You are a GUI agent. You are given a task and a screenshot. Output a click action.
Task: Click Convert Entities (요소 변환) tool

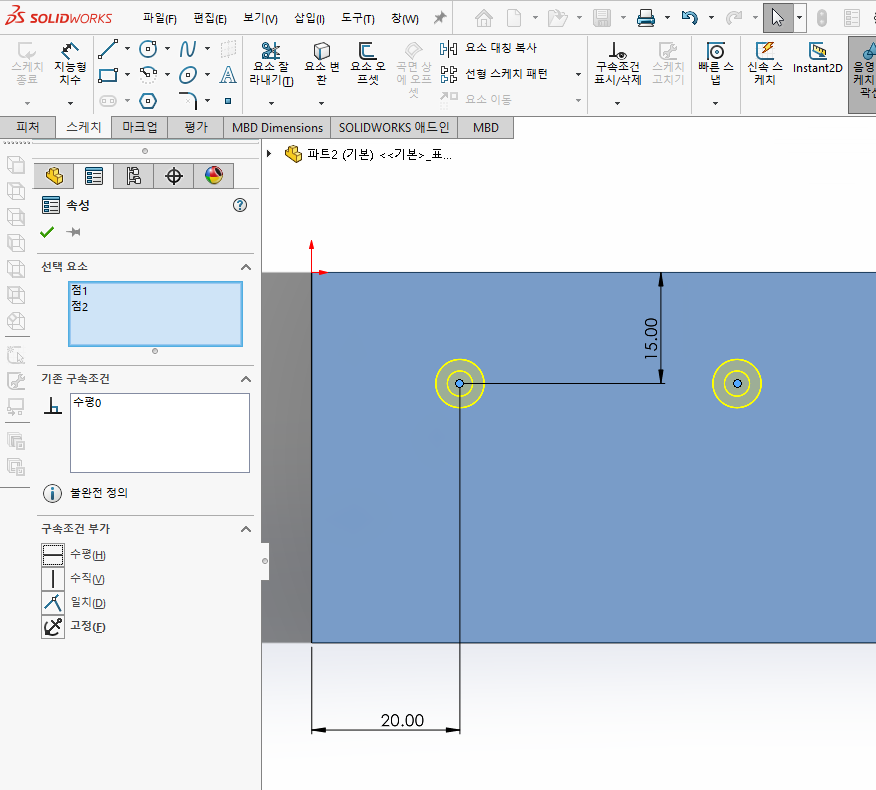(321, 63)
